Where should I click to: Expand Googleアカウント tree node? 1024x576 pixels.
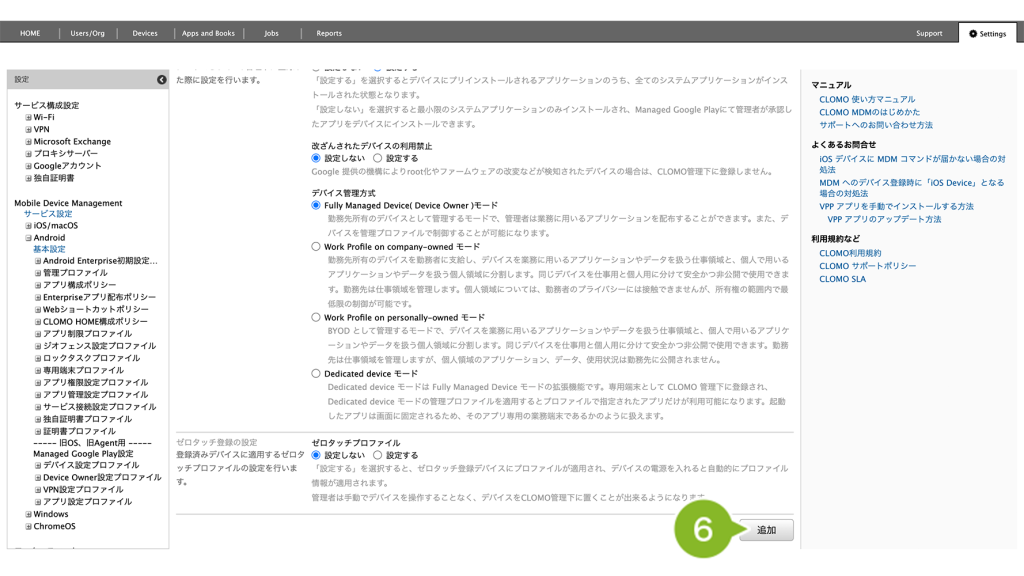click(x=28, y=167)
